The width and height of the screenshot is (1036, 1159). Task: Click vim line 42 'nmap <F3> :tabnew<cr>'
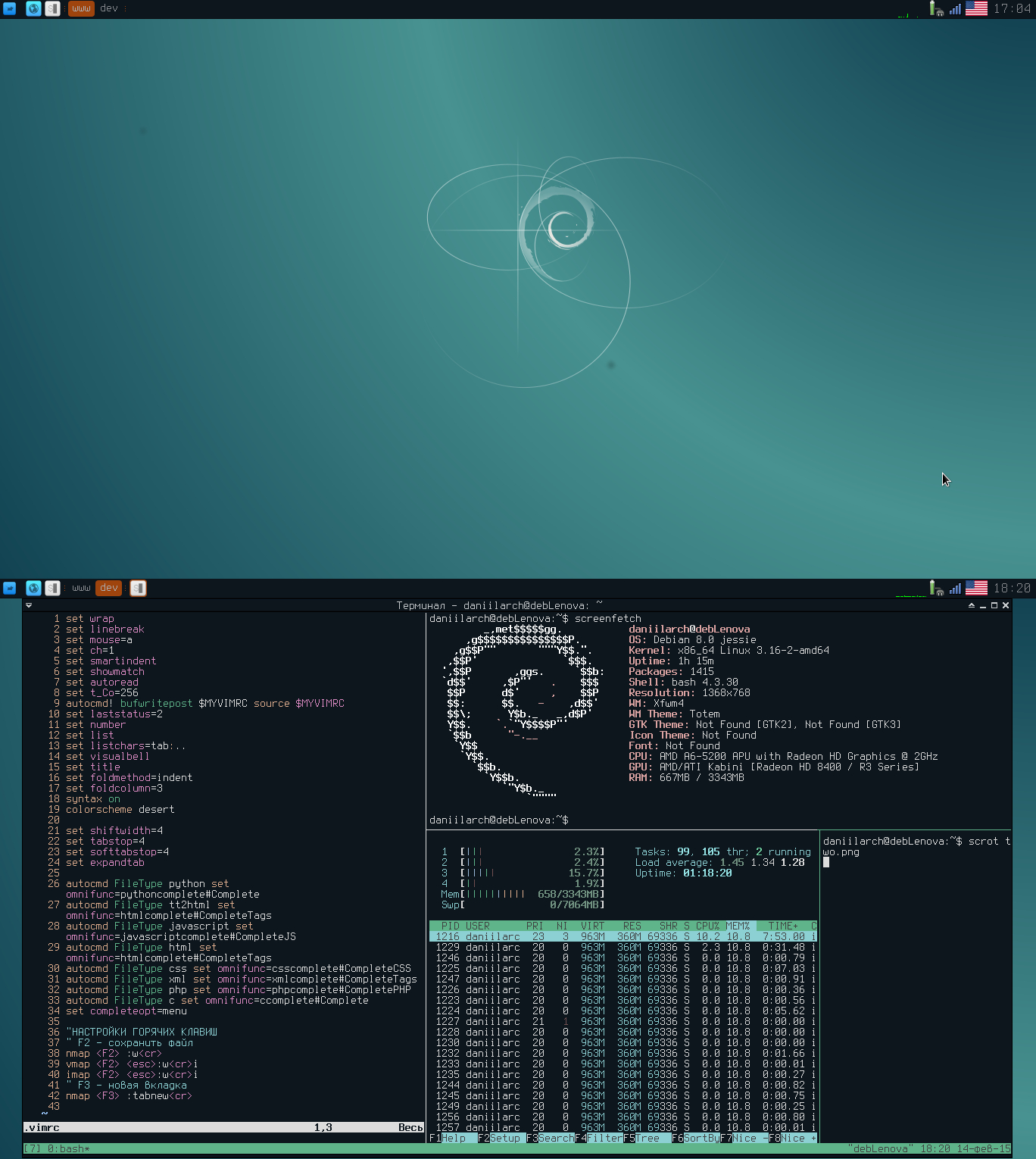[129, 1095]
